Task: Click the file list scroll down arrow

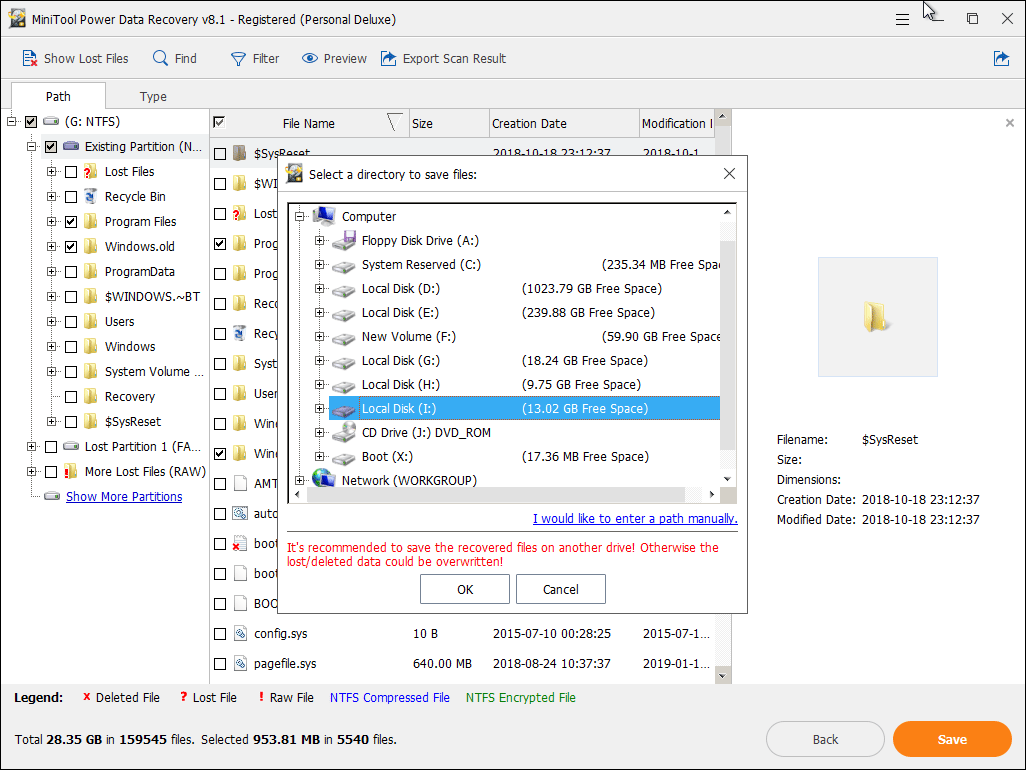Action: click(x=722, y=676)
